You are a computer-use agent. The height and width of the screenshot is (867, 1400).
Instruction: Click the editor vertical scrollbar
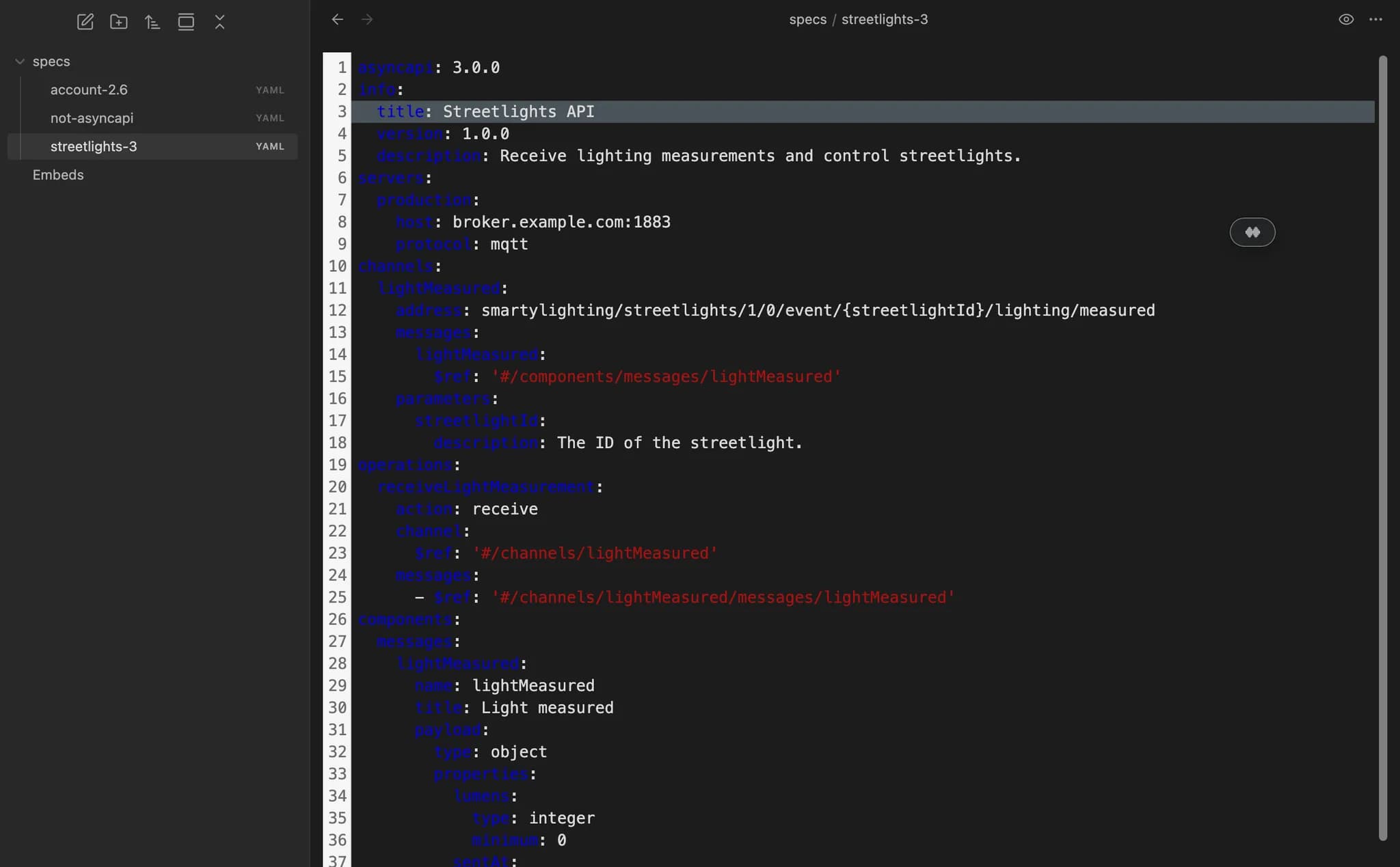coord(1383,448)
